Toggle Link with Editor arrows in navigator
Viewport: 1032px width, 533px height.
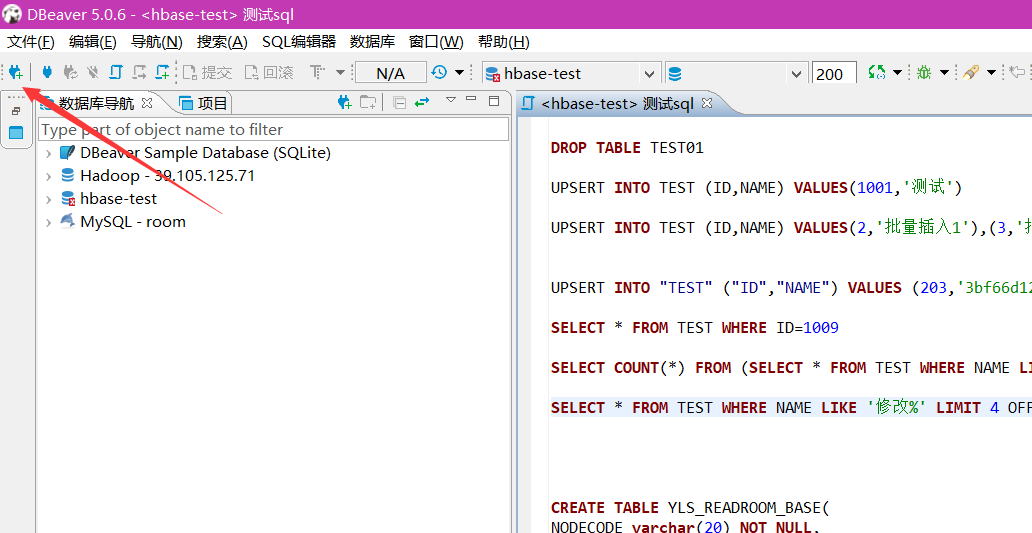click(x=422, y=102)
